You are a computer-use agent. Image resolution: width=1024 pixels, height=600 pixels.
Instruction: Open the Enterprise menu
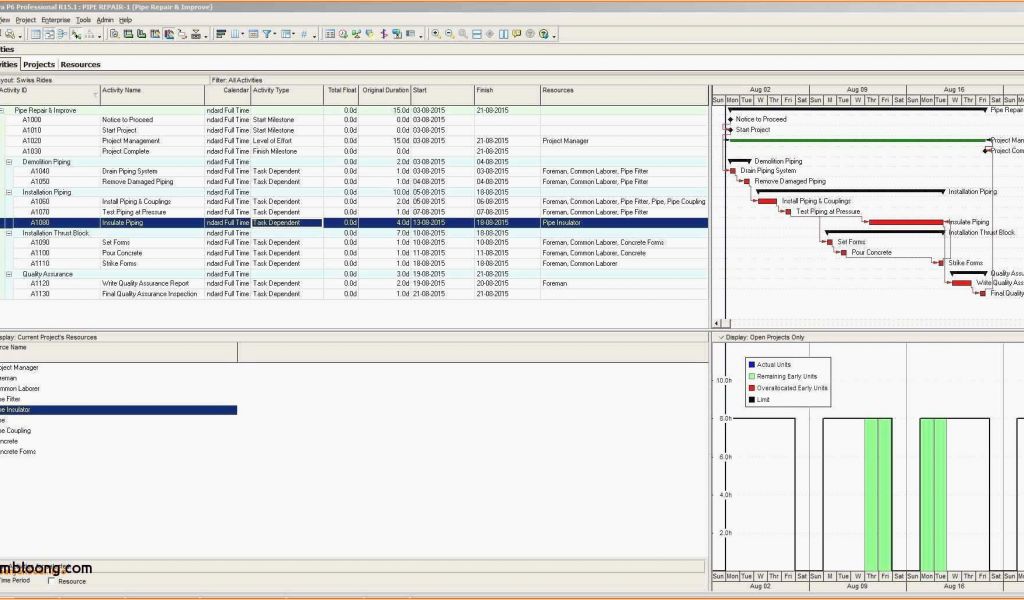tap(56, 20)
